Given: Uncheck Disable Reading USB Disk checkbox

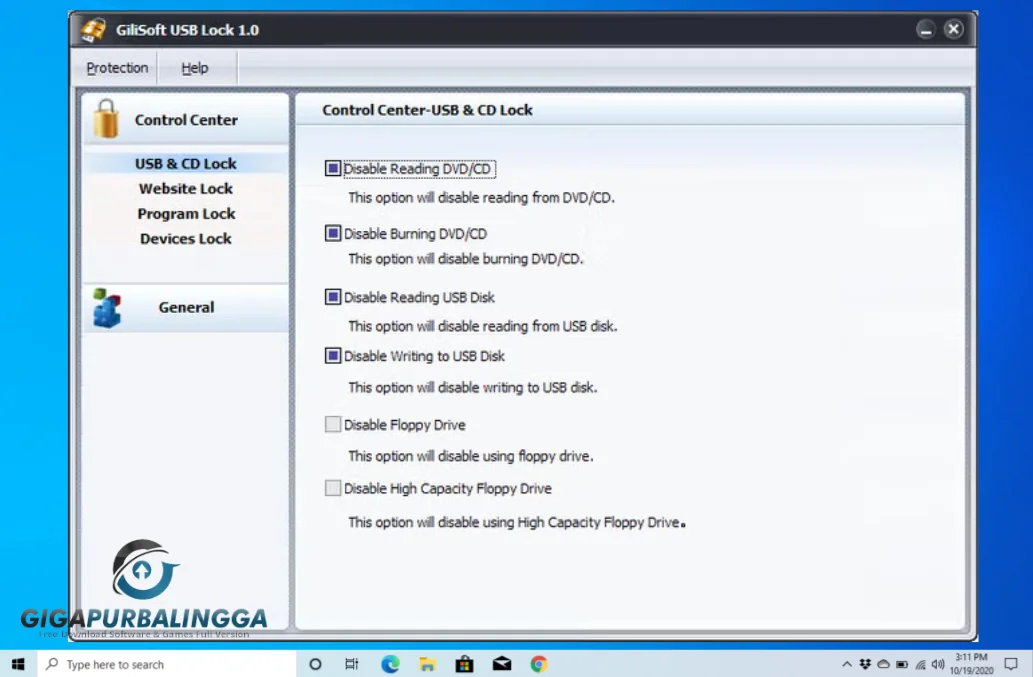Looking at the screenshot, I should tap(333, 297).
